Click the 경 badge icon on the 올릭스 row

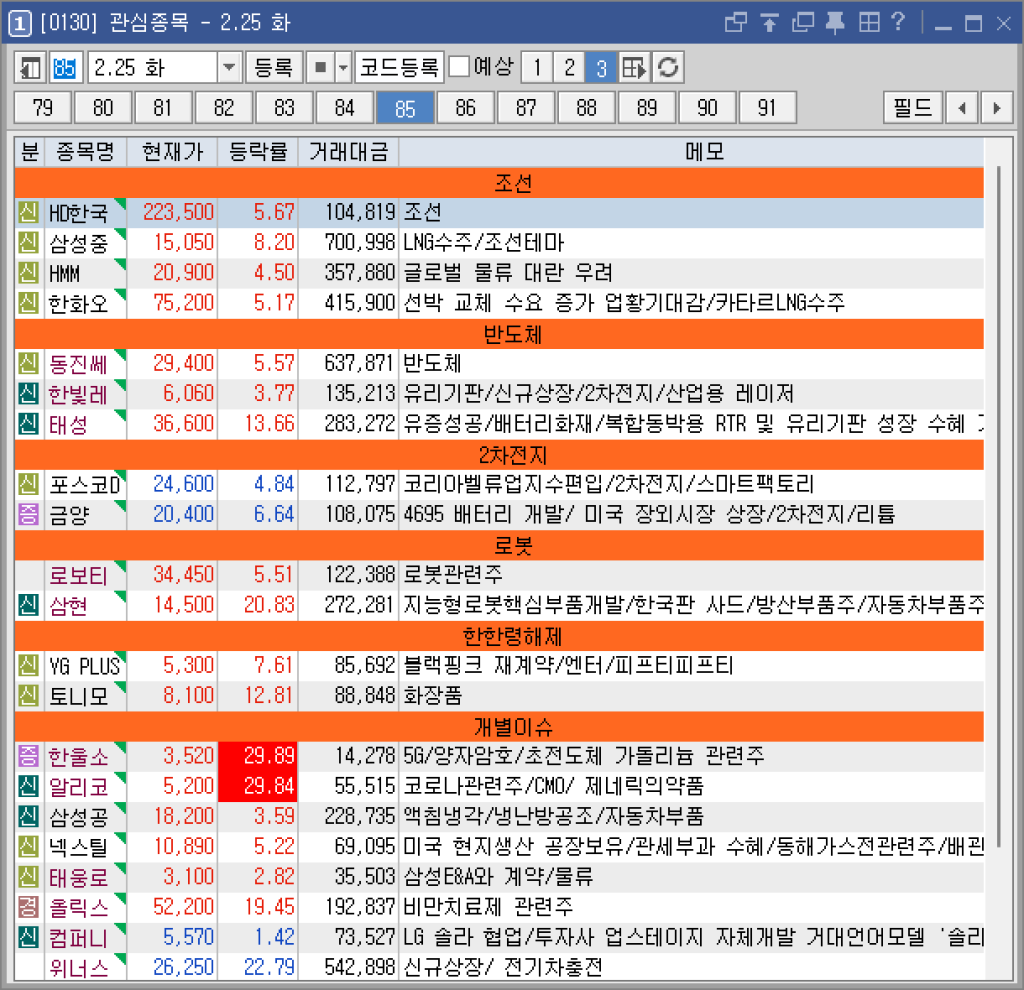point(28,907)
